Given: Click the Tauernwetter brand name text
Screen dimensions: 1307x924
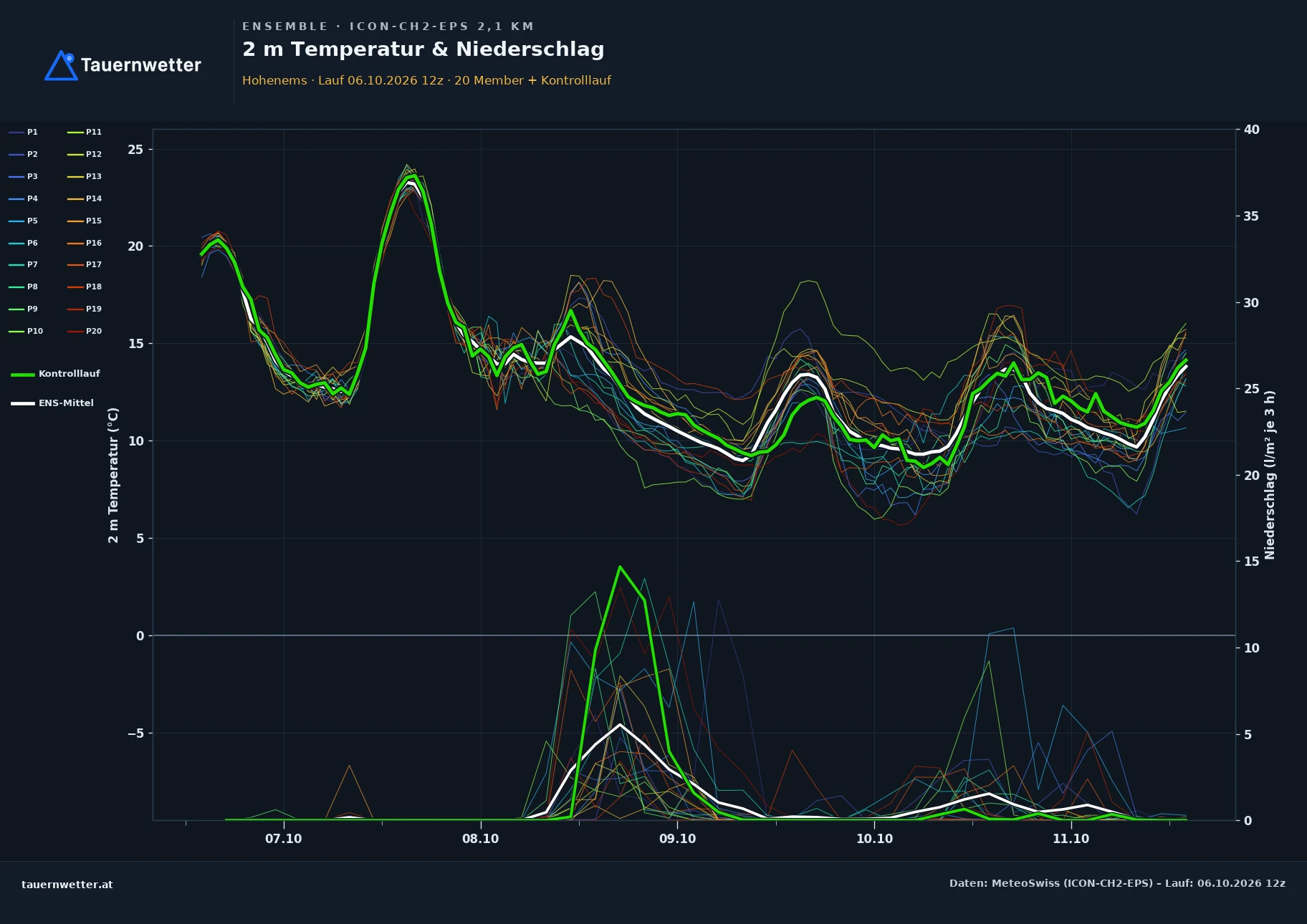Looking at the screenshot, I should click(x=140, y=65).
